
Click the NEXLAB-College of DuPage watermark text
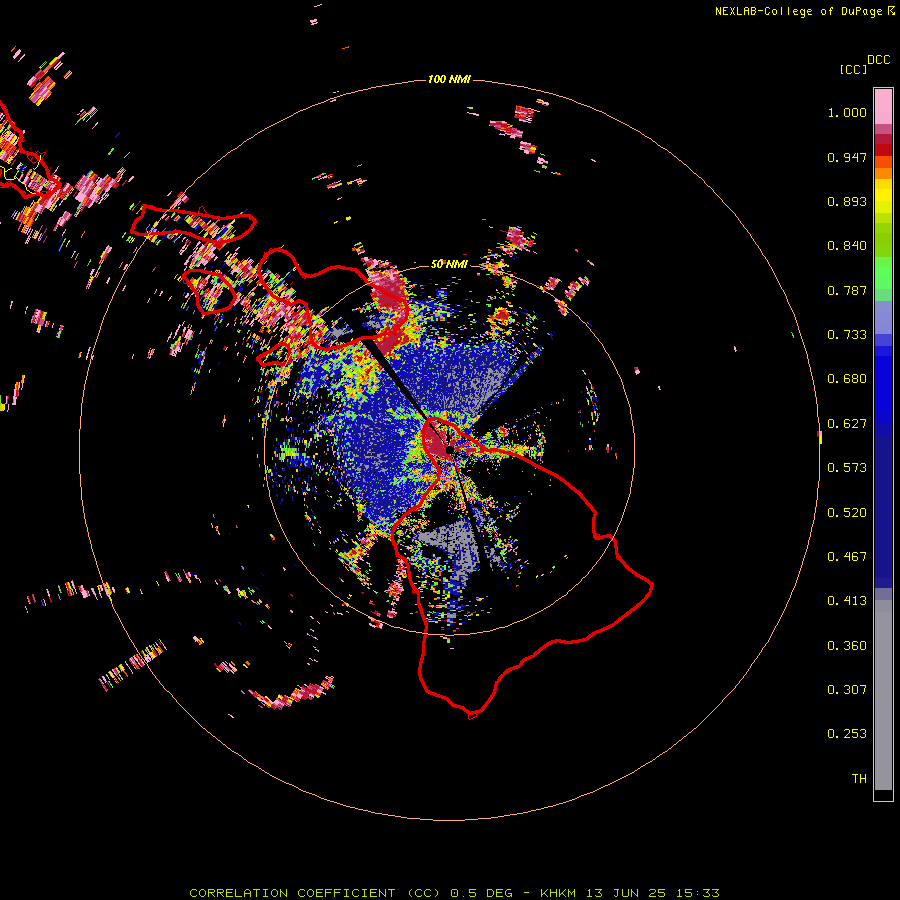(x=804, y=11)
